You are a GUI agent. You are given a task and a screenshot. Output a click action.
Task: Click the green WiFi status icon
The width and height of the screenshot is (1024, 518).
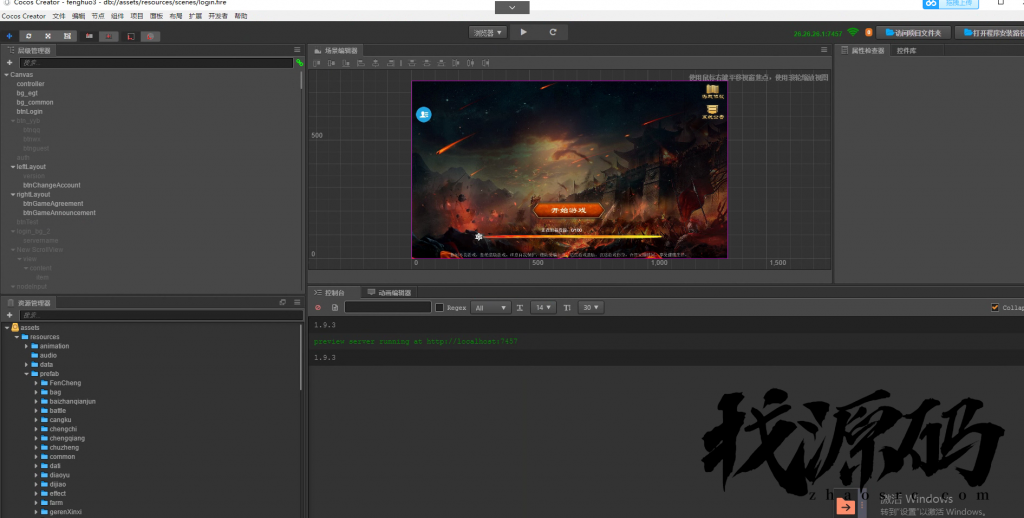pos(853,32)
